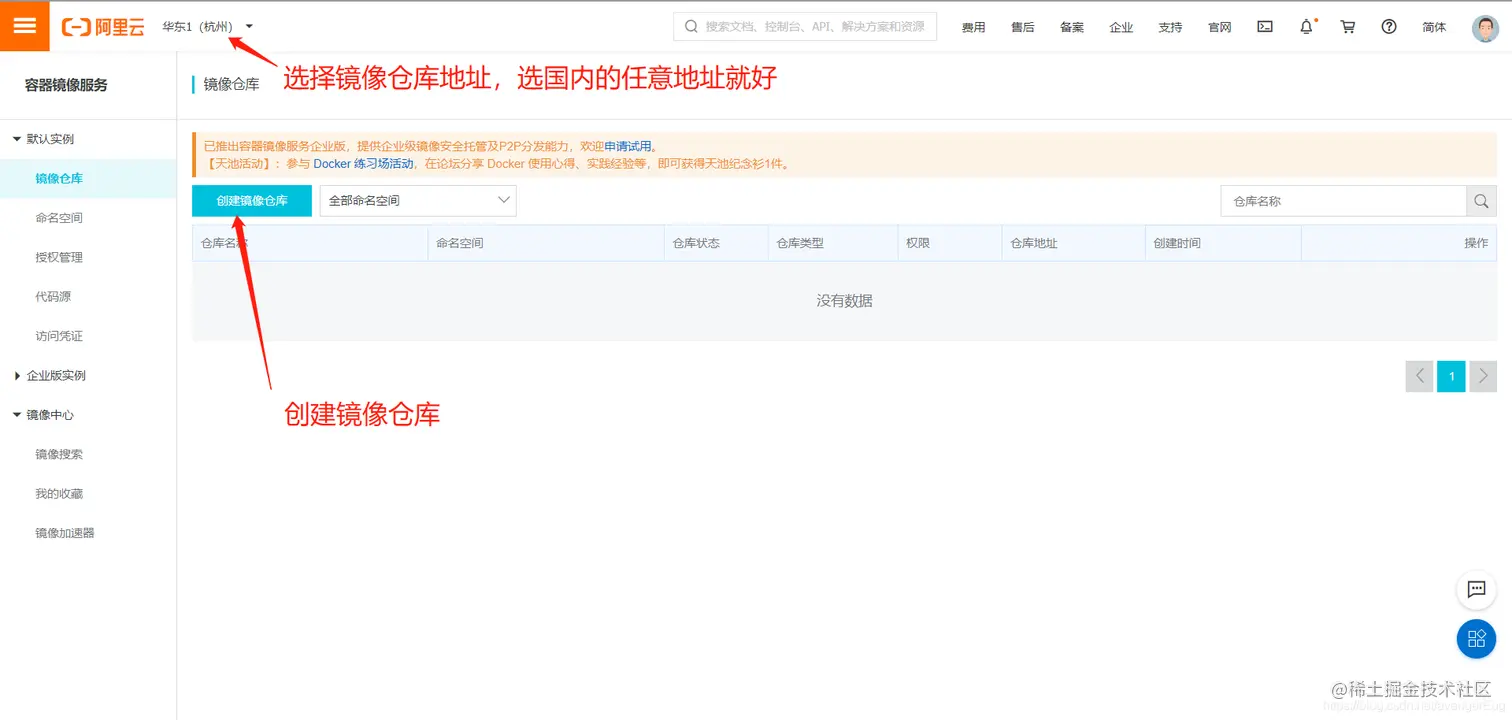Open the help question-mark icon
The image size is (1512, 720).
click(1388, 27)
